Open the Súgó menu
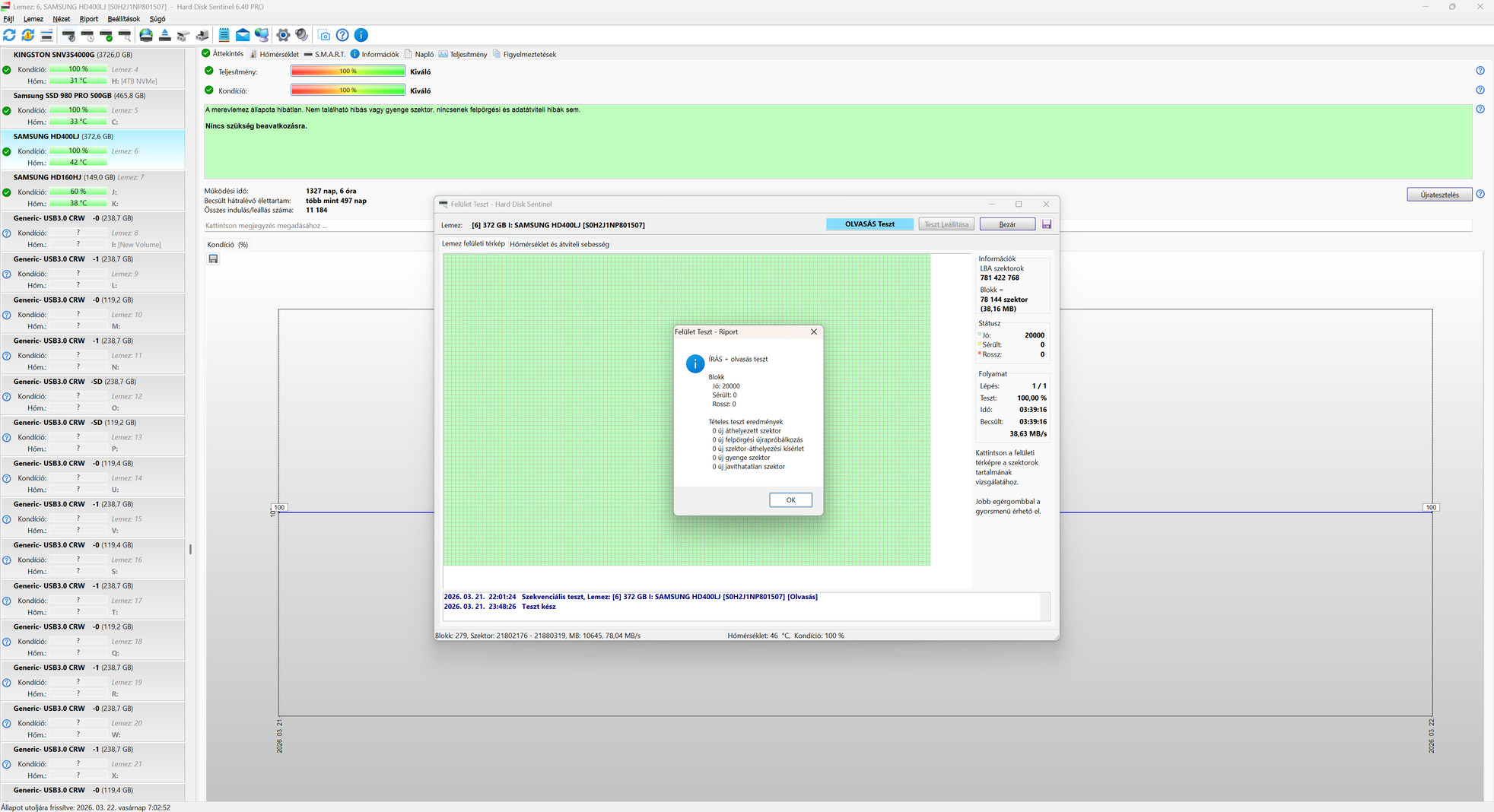1494x812 pixels. [157, 19]
